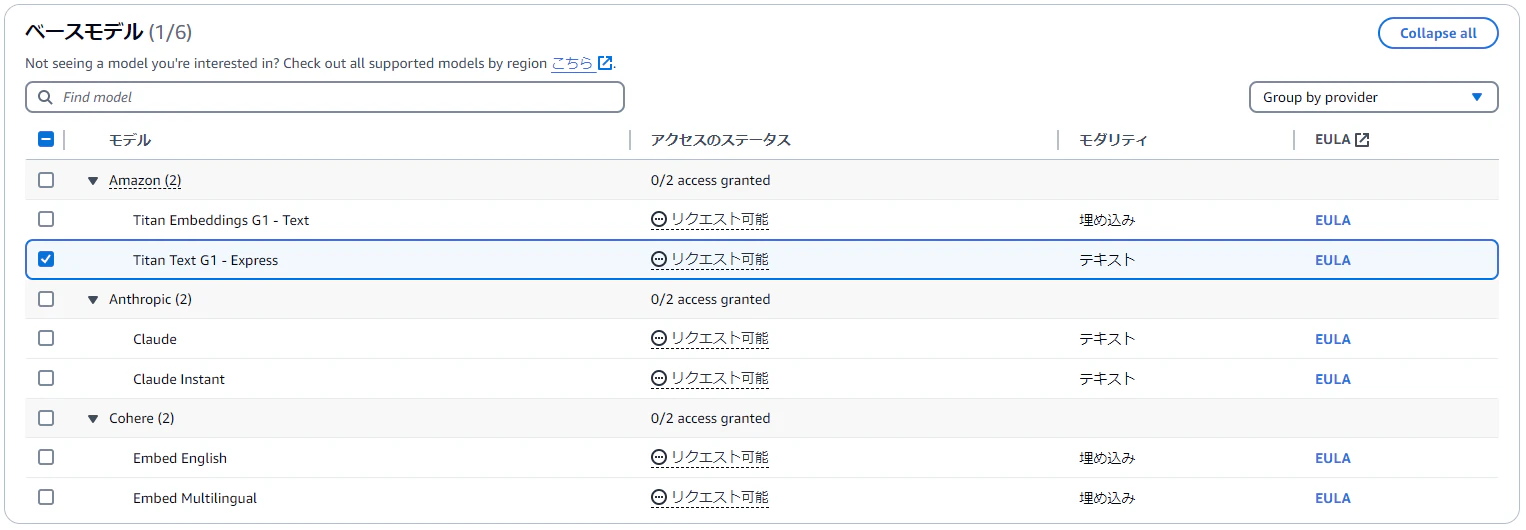Select the Claude model checkbox
The image size is (1526, 530).
click(x=46, y=338)
